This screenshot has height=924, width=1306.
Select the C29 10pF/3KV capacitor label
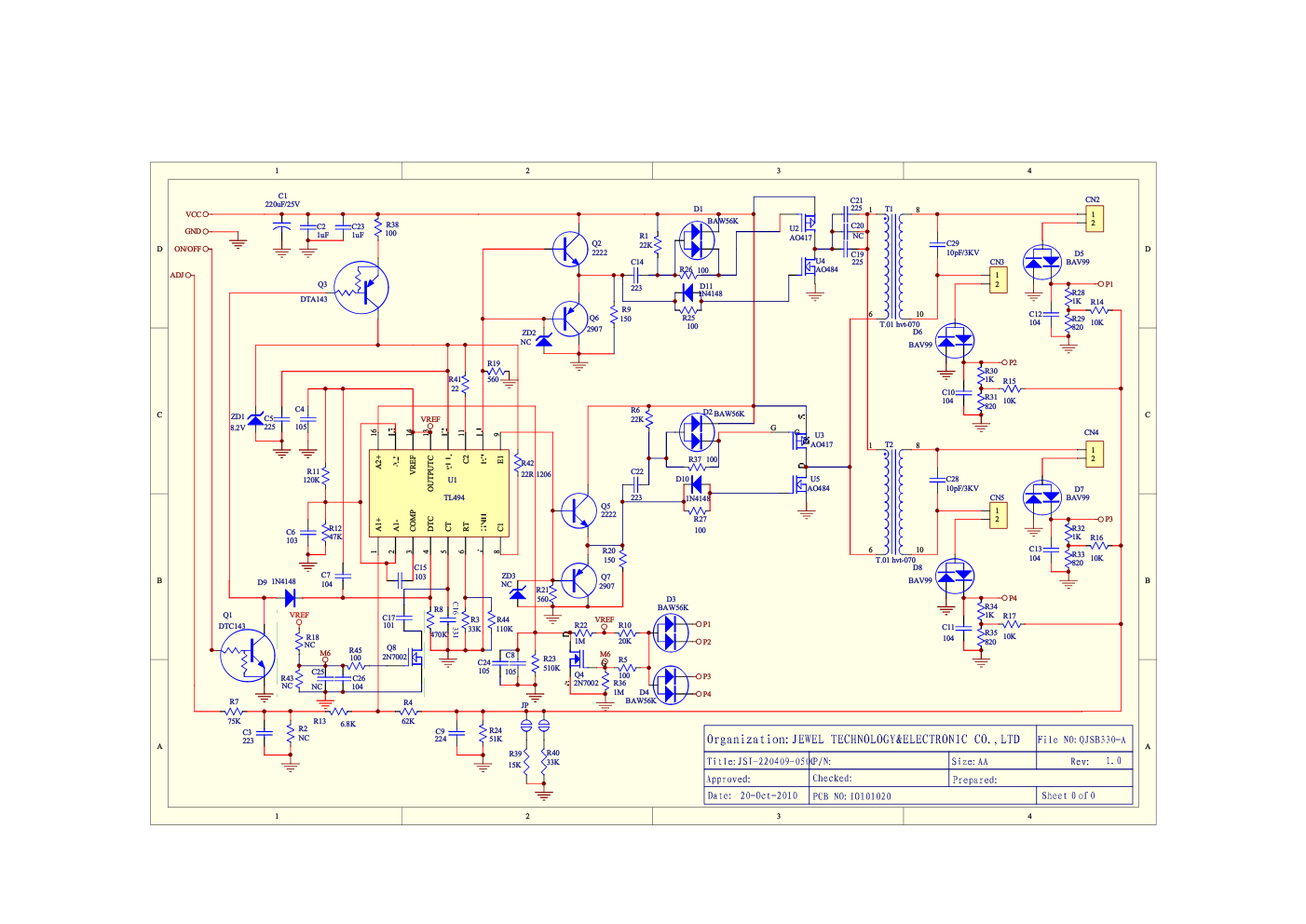click(x=963, y=248)
